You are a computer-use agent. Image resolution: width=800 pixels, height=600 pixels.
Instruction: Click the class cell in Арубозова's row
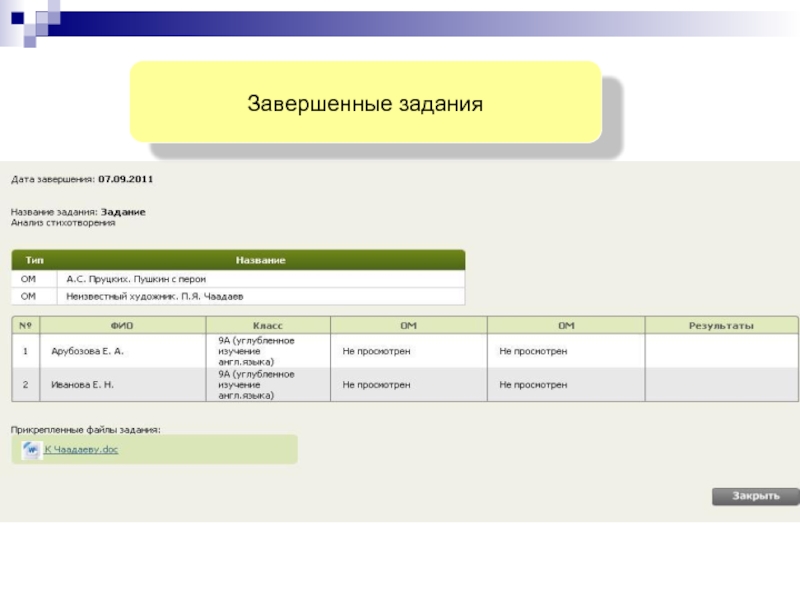click(268, 351)
